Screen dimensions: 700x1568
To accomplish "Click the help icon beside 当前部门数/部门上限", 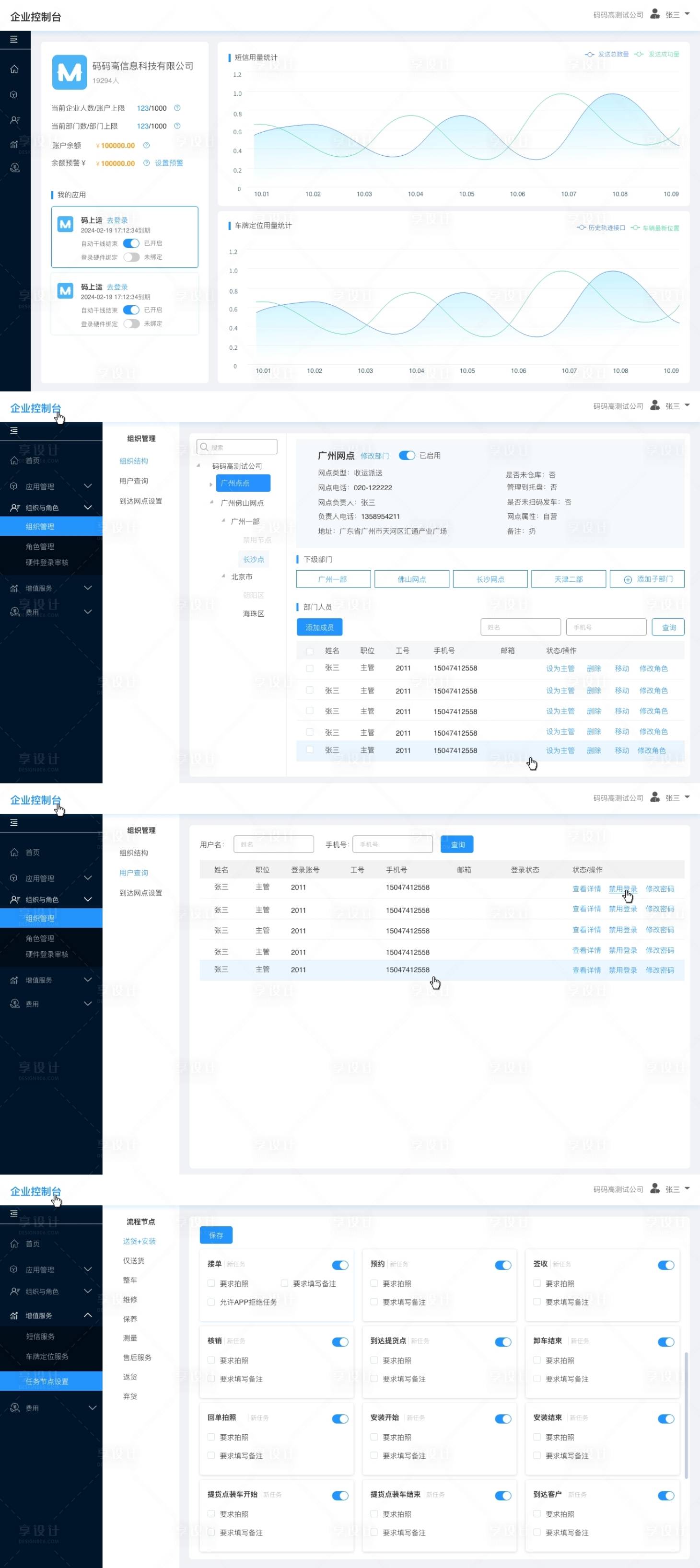I will (177, 126).
